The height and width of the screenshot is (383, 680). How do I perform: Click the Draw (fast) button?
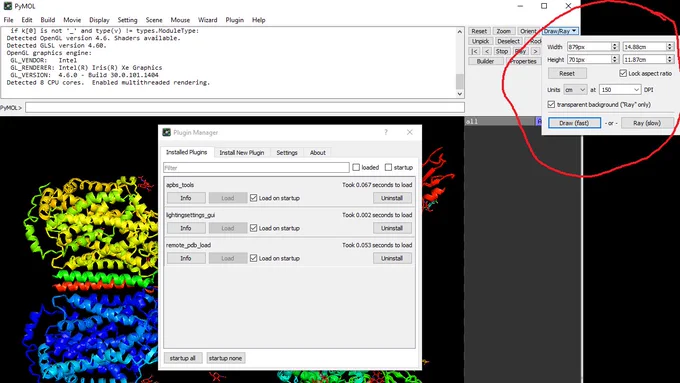(574, 123)
